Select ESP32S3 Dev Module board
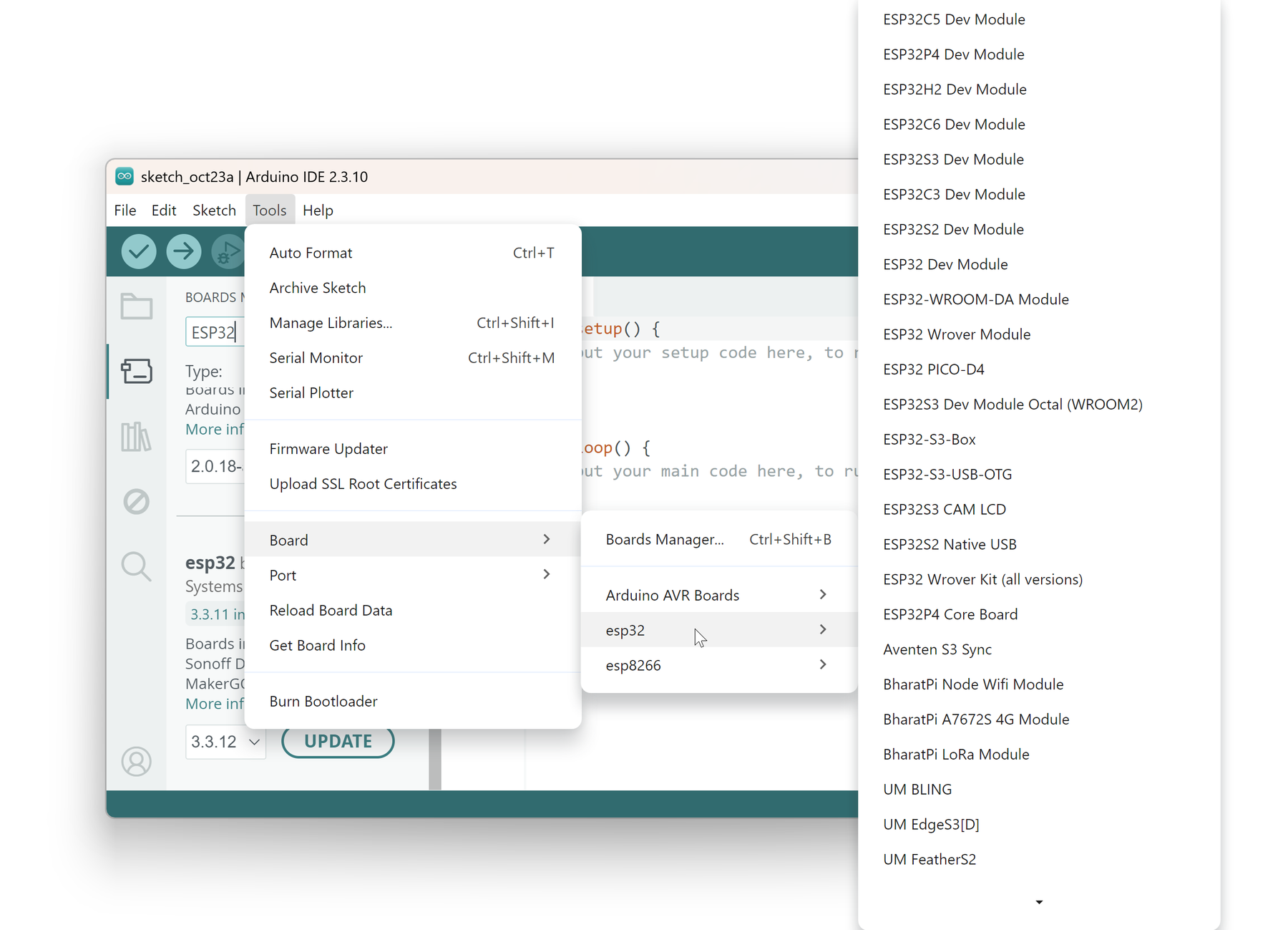Screen dimensions: 1288x930 pos(1039,160)
